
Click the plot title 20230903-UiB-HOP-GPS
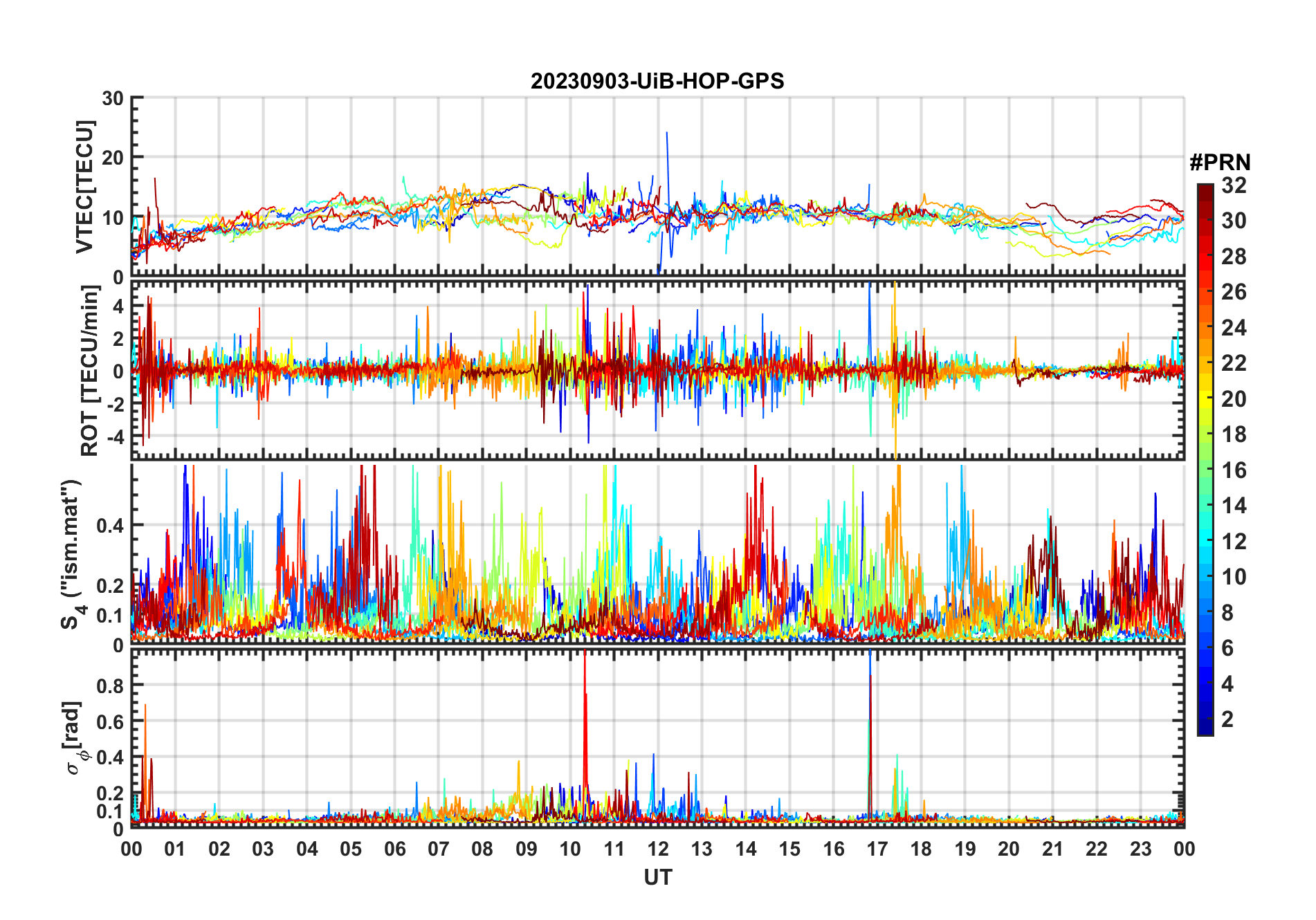point(657,81)
